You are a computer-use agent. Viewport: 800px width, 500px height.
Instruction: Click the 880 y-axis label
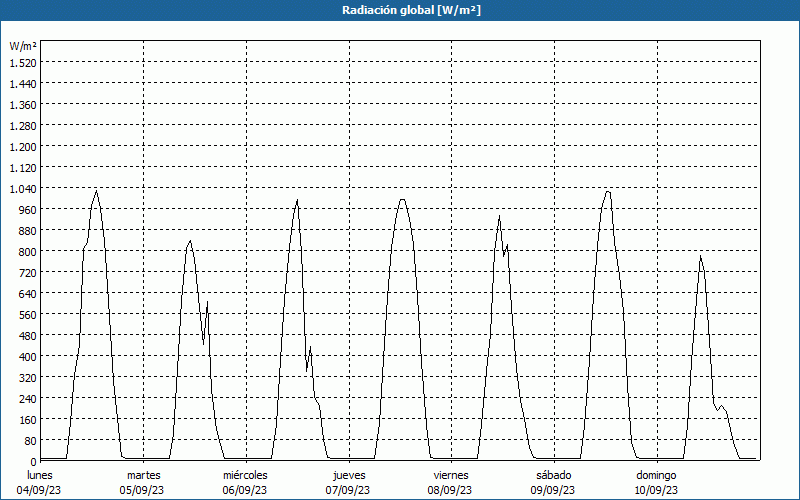pos(28,231)
